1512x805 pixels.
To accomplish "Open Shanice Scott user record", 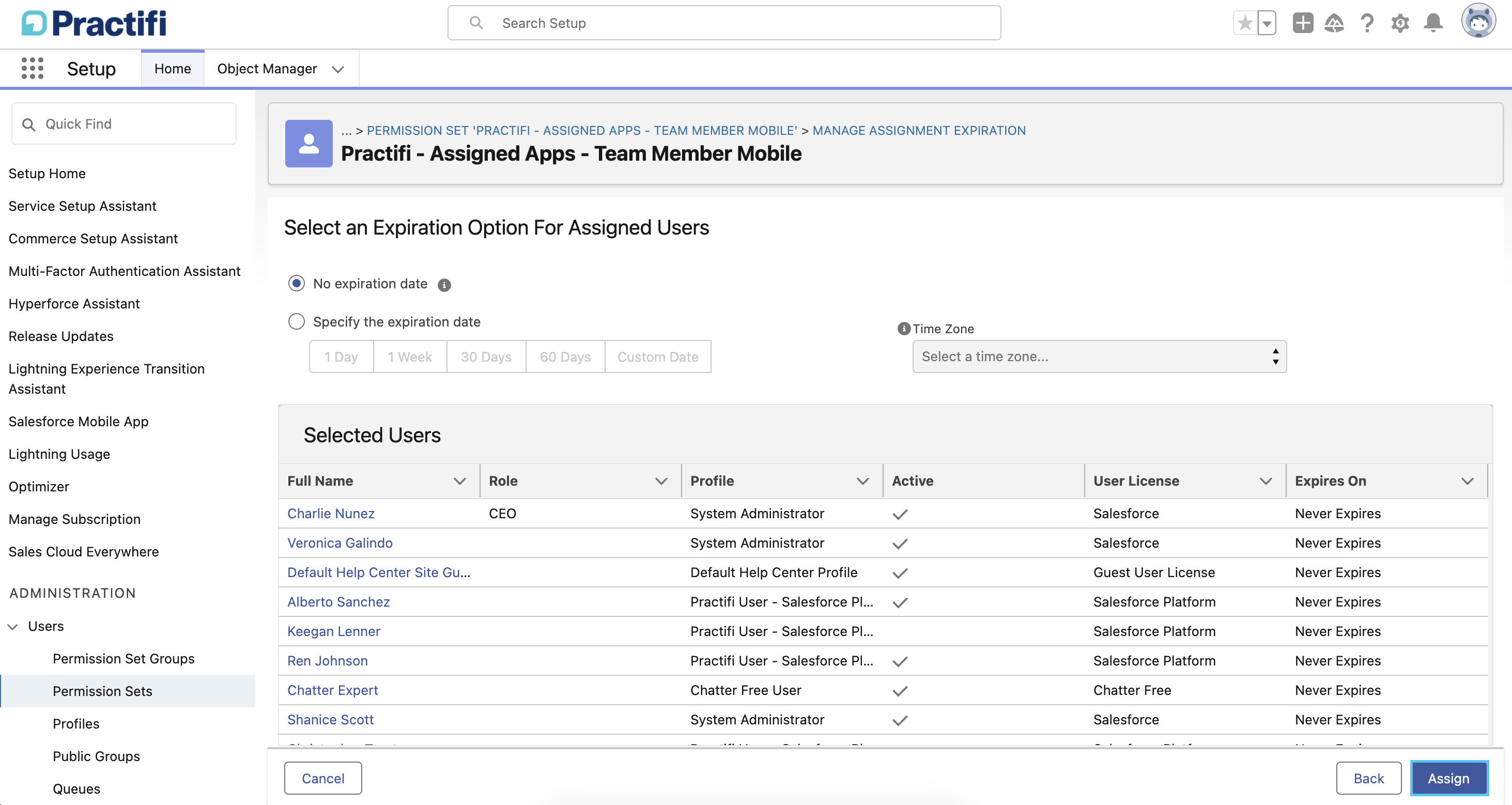I will pyautogui.click(x=330, y=719).
